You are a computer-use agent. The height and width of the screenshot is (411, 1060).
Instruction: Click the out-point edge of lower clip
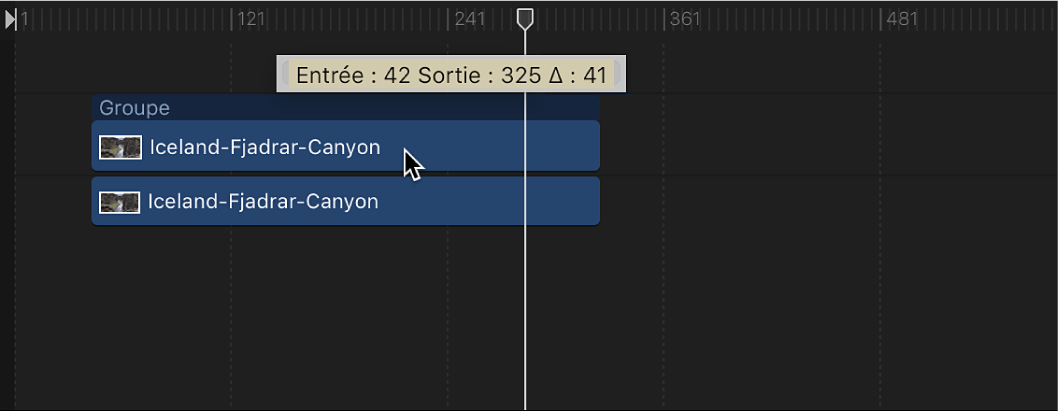[597, 201]
